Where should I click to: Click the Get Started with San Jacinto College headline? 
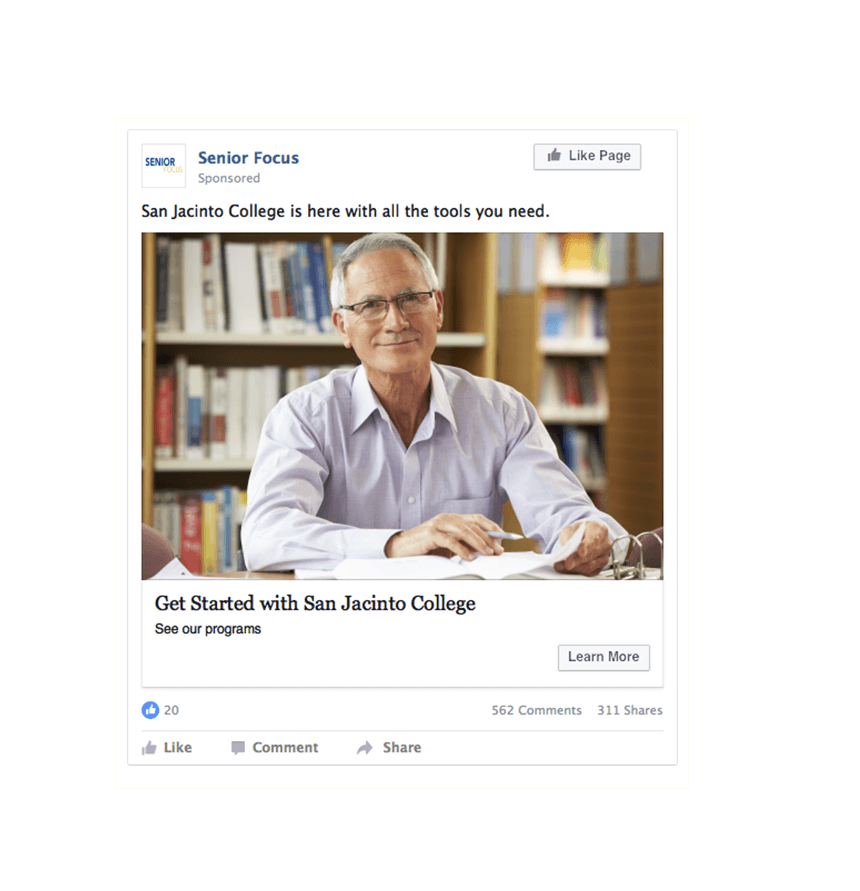[x=315, y=603]
